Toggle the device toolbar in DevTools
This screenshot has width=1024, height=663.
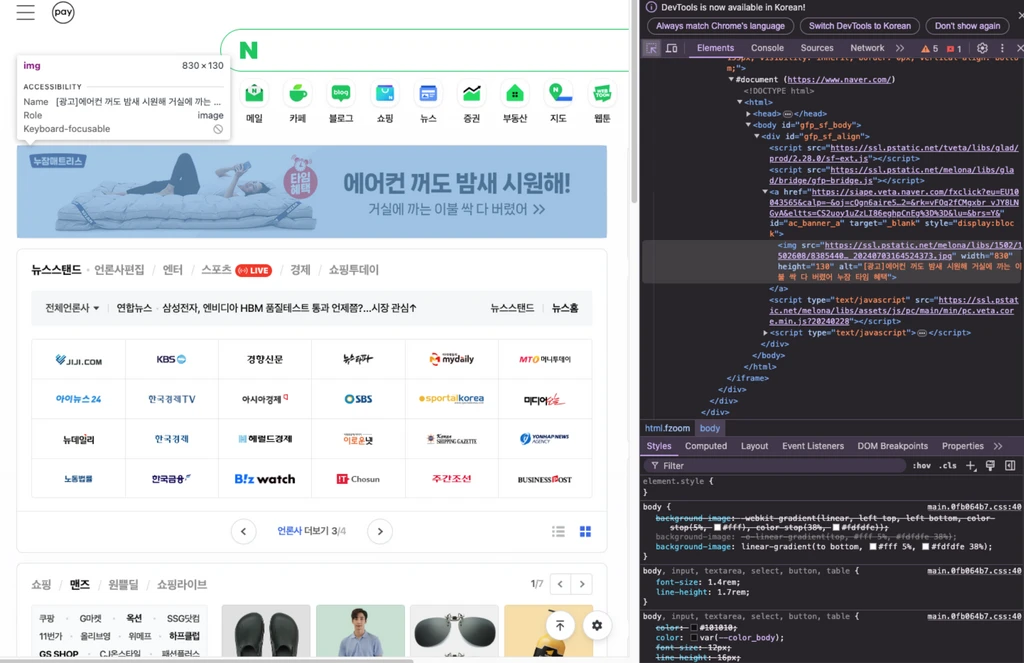[x=670, y=47]
